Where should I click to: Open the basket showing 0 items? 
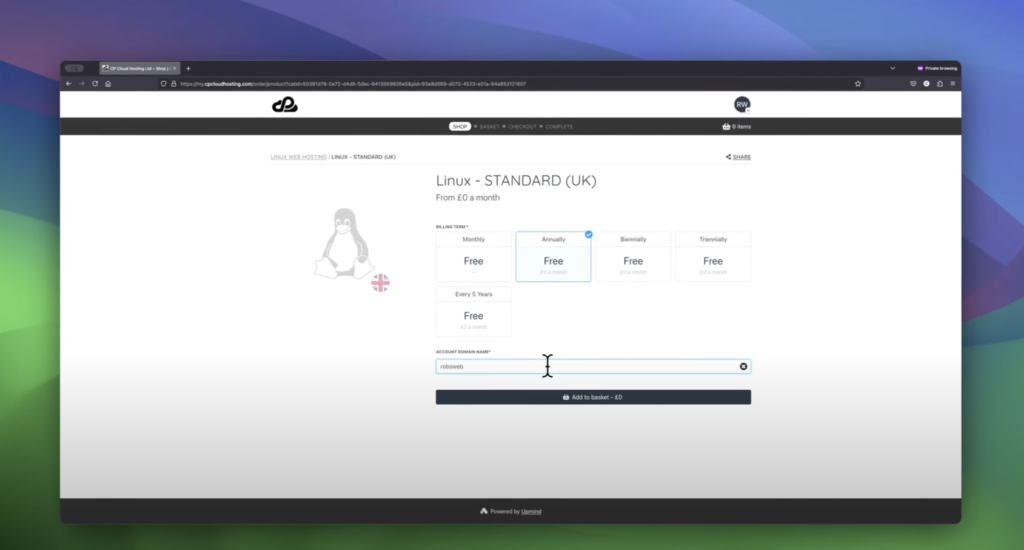tap(737, 127)
